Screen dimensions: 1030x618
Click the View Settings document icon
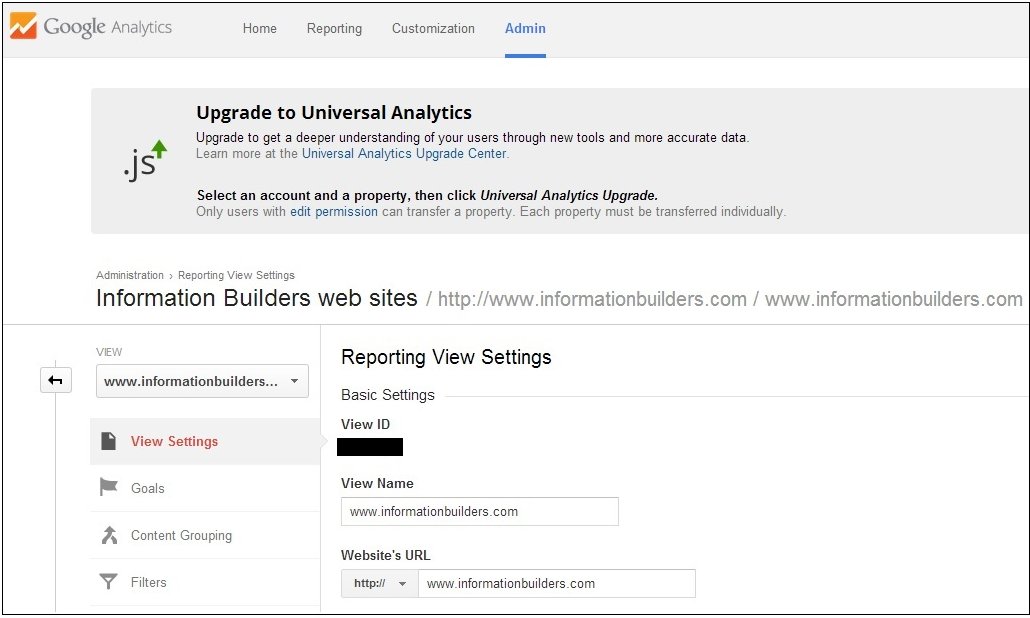[109, 441]
